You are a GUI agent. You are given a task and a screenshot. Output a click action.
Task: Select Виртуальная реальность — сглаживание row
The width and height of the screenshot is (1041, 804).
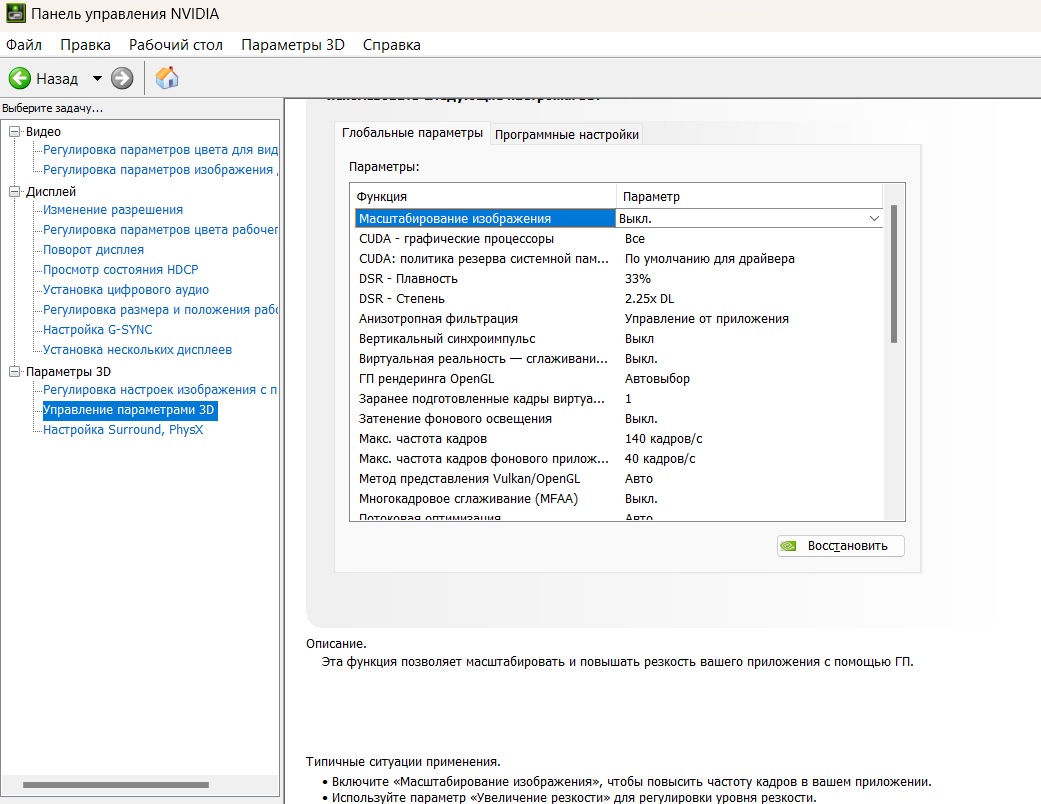pyautogui.click(x=619, y=359)
